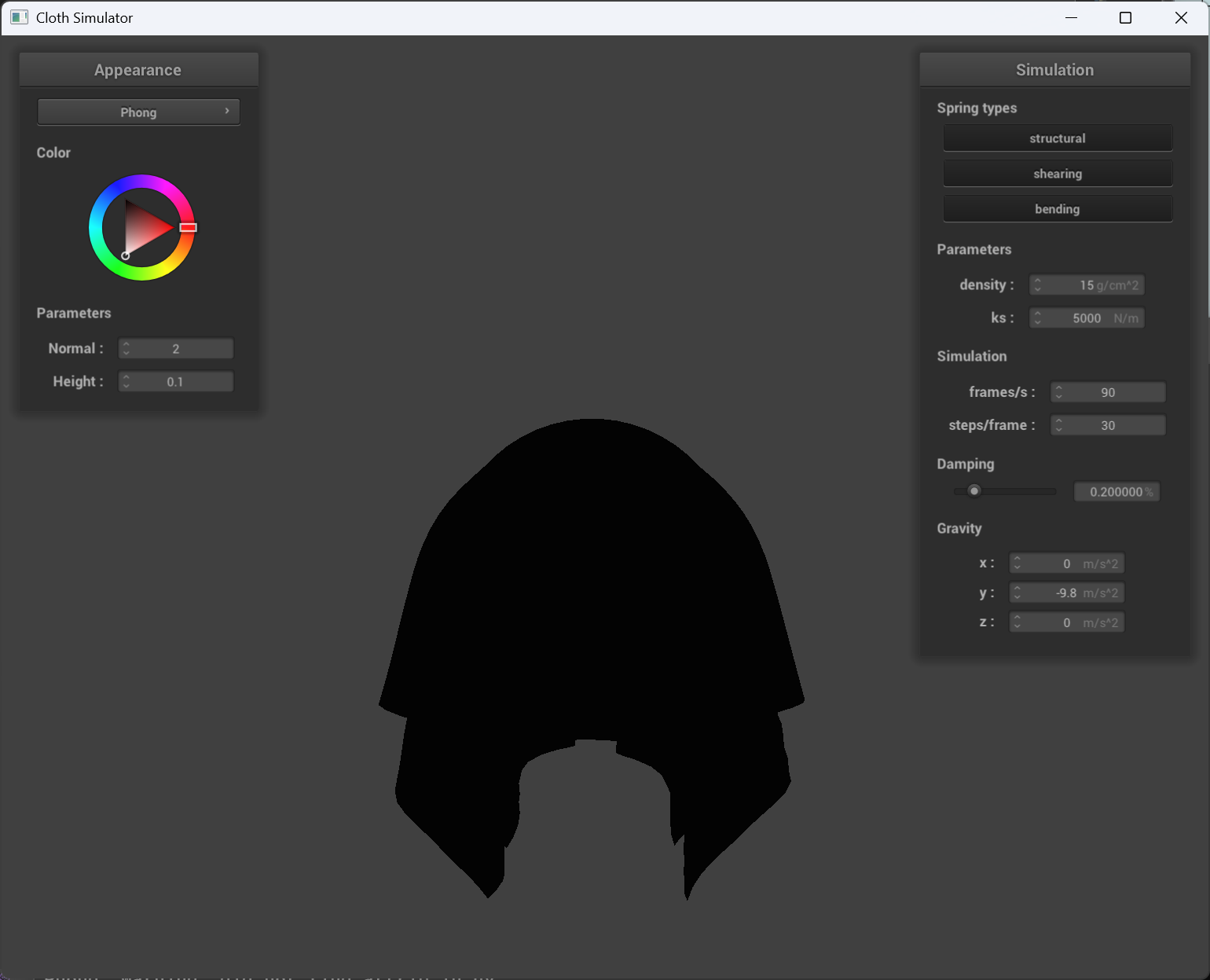Image resolution: width=1210 pixels, height=980 pixels.
Task: Click the Damping slider handle
Action: coord(974,491)
